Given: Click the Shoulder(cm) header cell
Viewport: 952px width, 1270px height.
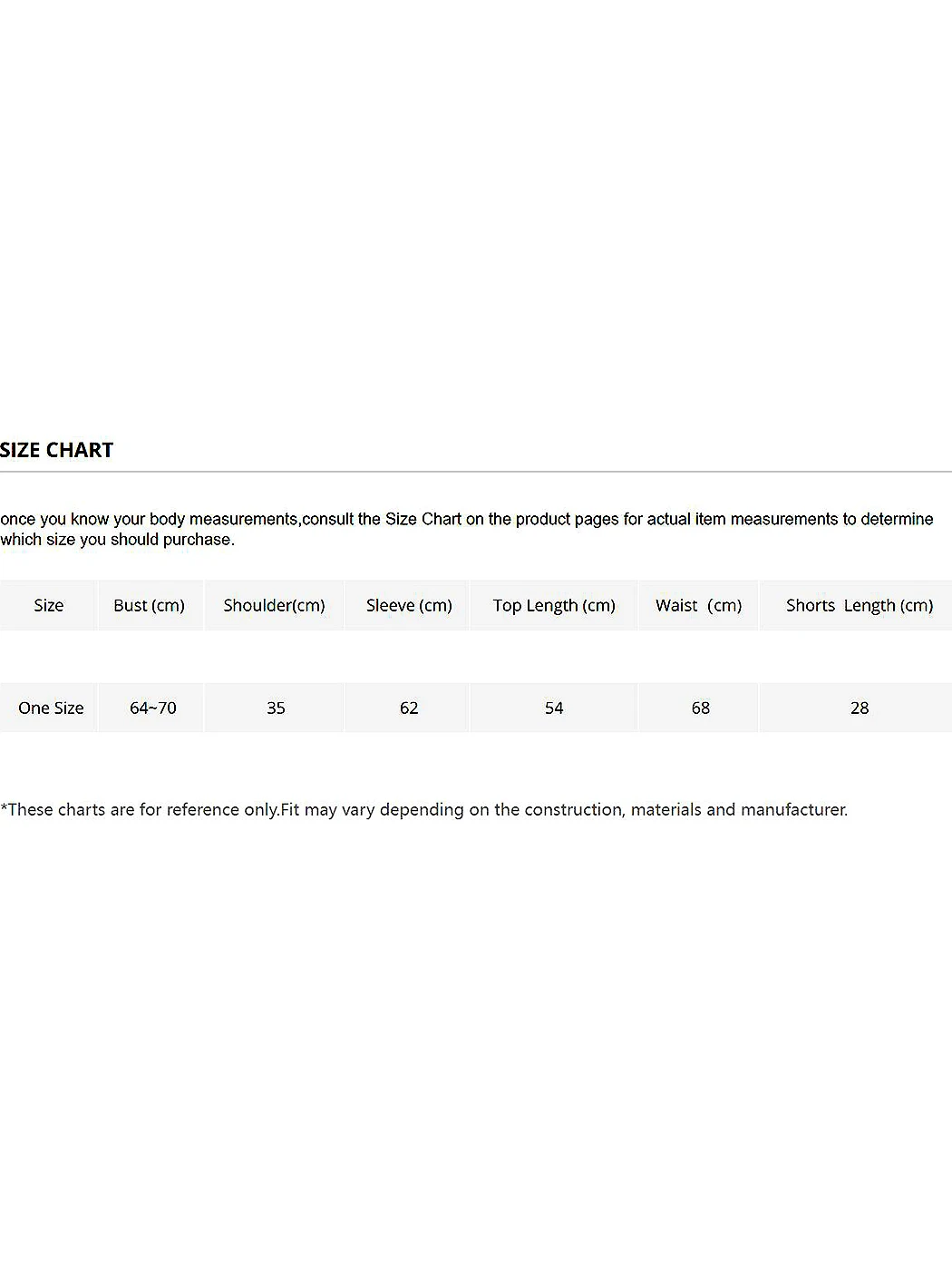Looking at the screenshot, I should [274, 605].
